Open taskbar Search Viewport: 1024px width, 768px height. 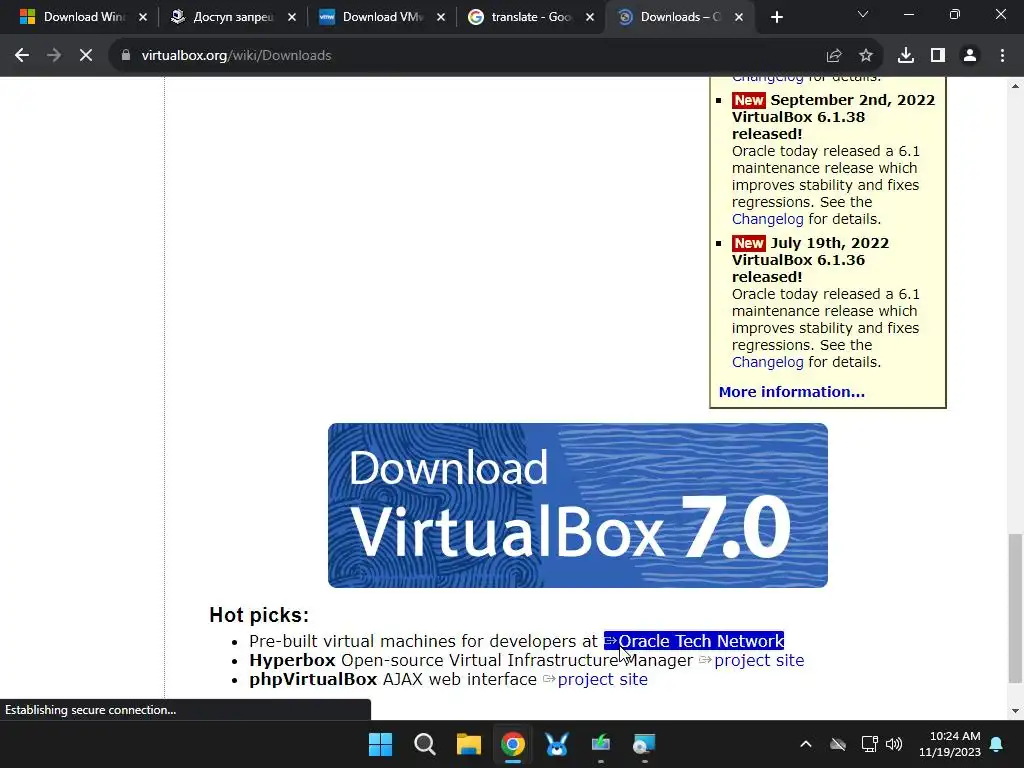[x=424, y=744]
